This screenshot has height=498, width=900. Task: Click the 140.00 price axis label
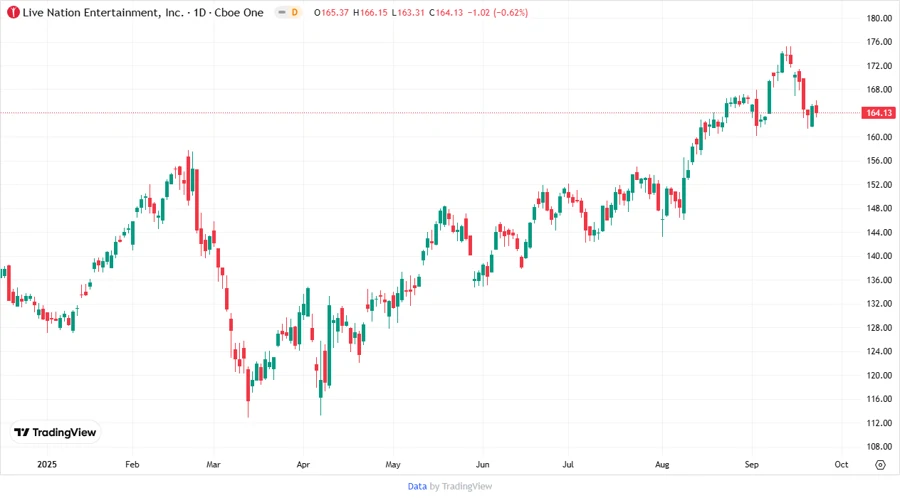[879, 256]
